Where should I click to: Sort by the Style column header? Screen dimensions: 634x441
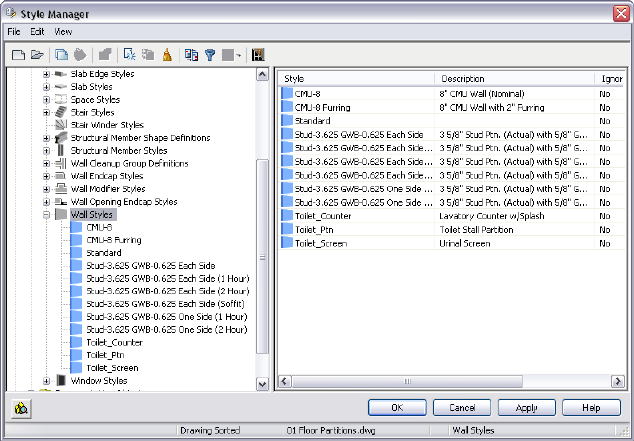[356, 79]
